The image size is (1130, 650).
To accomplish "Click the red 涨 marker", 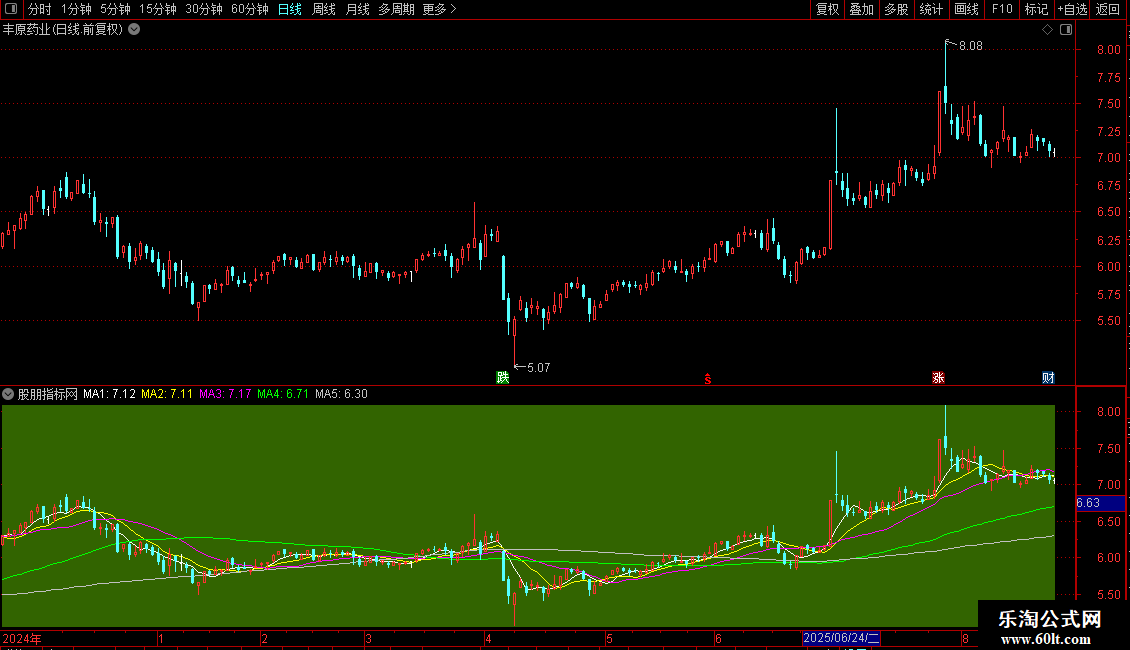I will [938, 378].
